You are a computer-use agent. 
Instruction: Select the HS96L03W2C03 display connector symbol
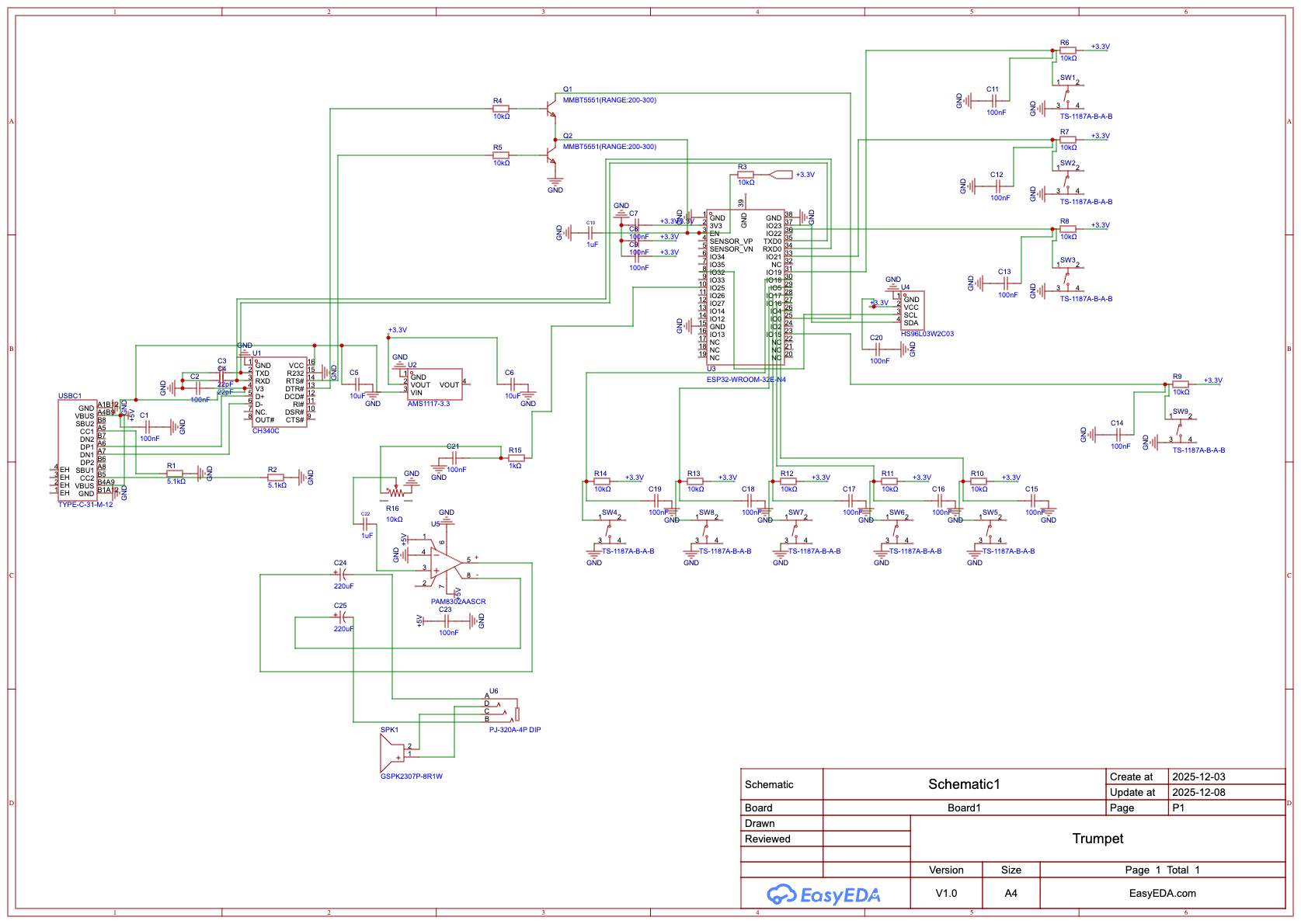(x=913, y=311)
